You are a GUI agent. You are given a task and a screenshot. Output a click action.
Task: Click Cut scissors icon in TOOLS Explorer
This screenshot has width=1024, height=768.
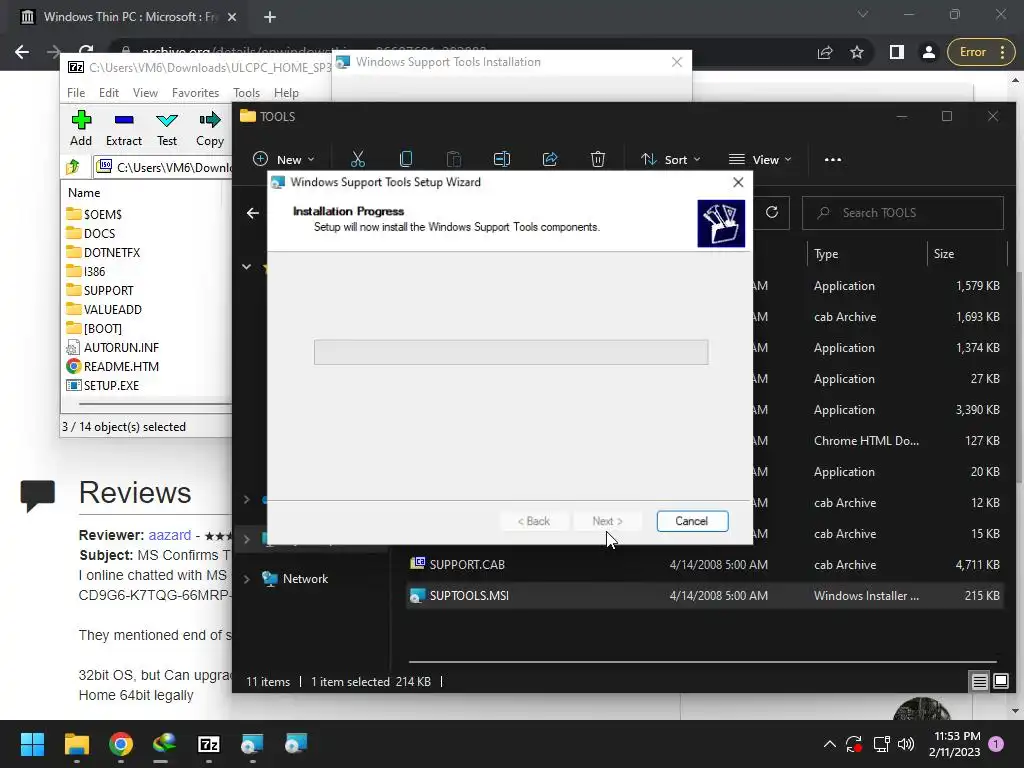click(358, 159)
